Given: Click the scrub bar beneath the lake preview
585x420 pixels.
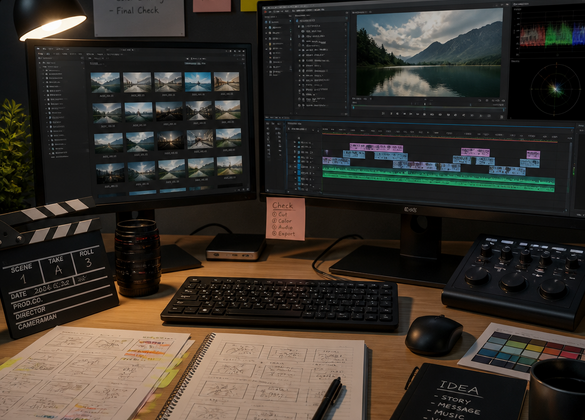Looking at the screenshot, I should point(428,108).
